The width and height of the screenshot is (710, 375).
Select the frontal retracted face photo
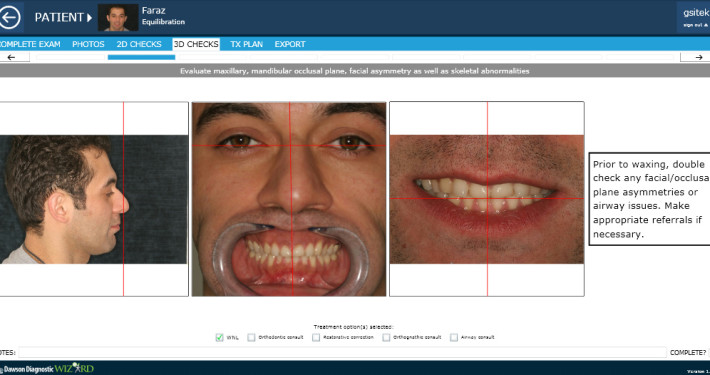pos(289,199)
